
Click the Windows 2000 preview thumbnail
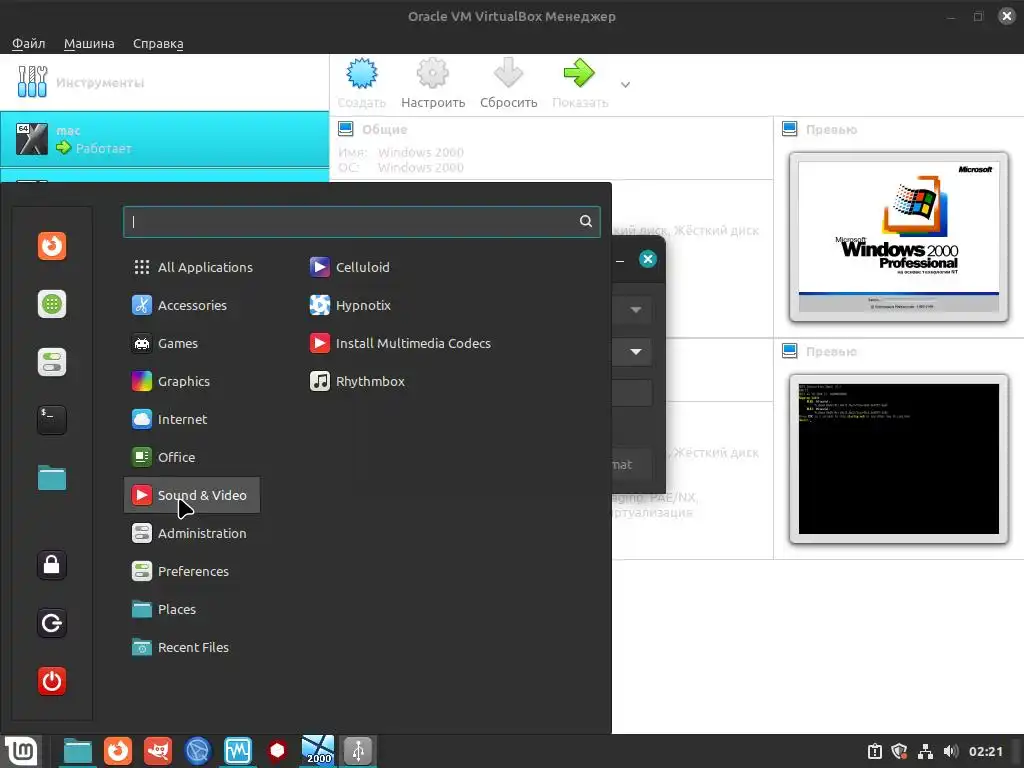[899, 237]
